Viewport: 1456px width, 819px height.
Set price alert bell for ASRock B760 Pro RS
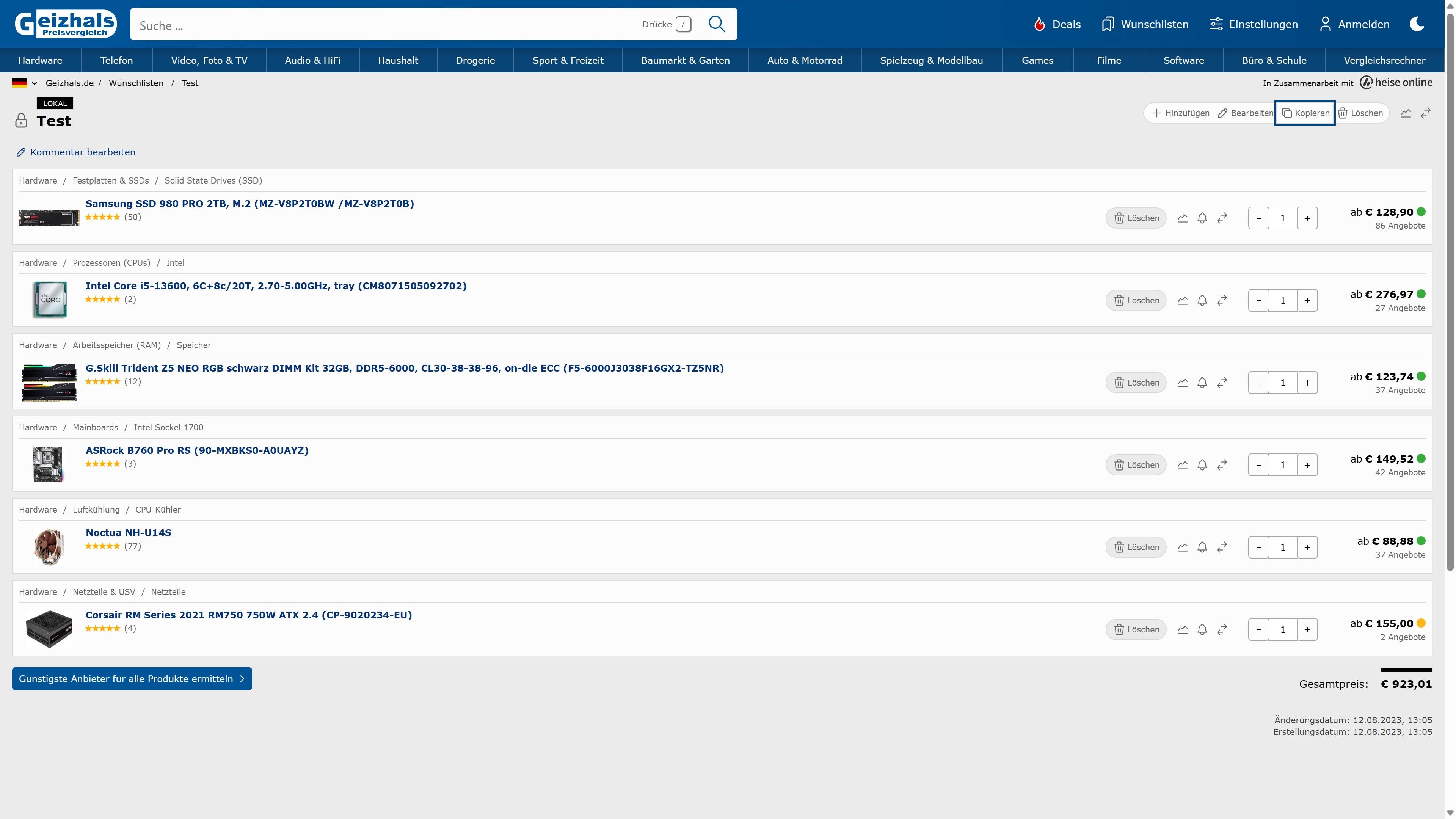pyautogui.click(x=1202, y=464)
